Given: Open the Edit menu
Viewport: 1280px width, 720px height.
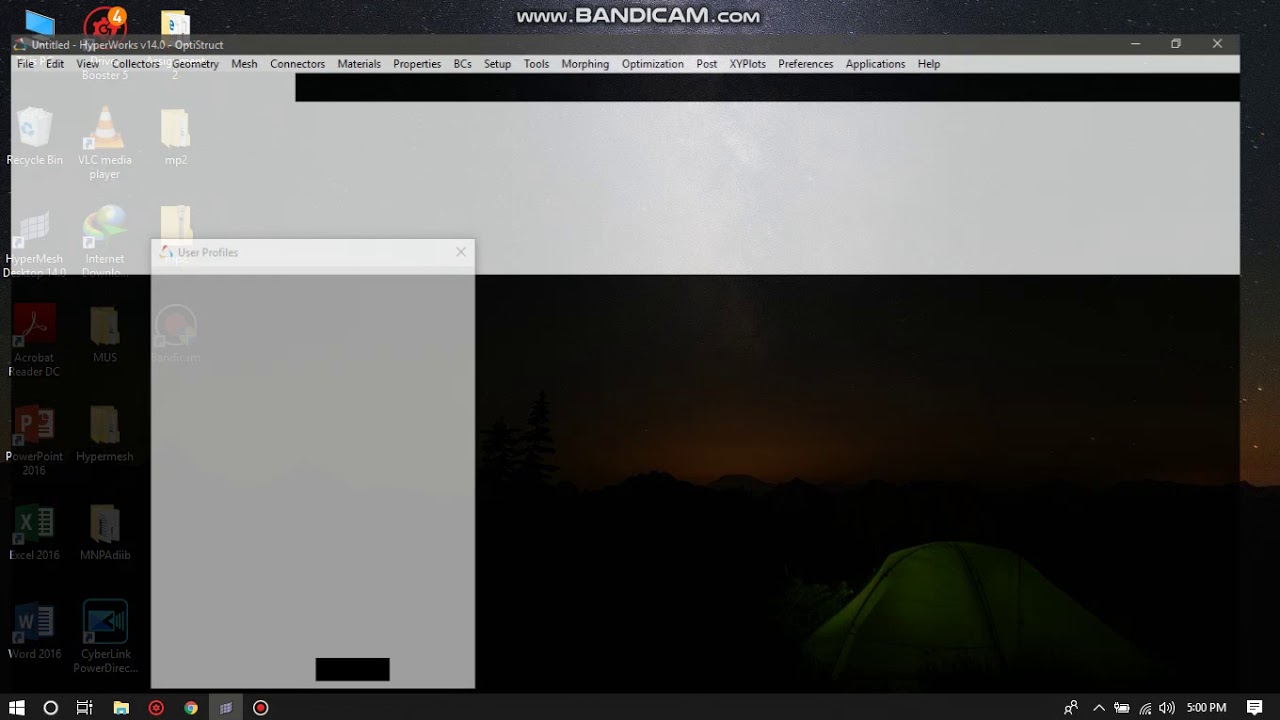Looking at the screenshot, I should point(55,64).
